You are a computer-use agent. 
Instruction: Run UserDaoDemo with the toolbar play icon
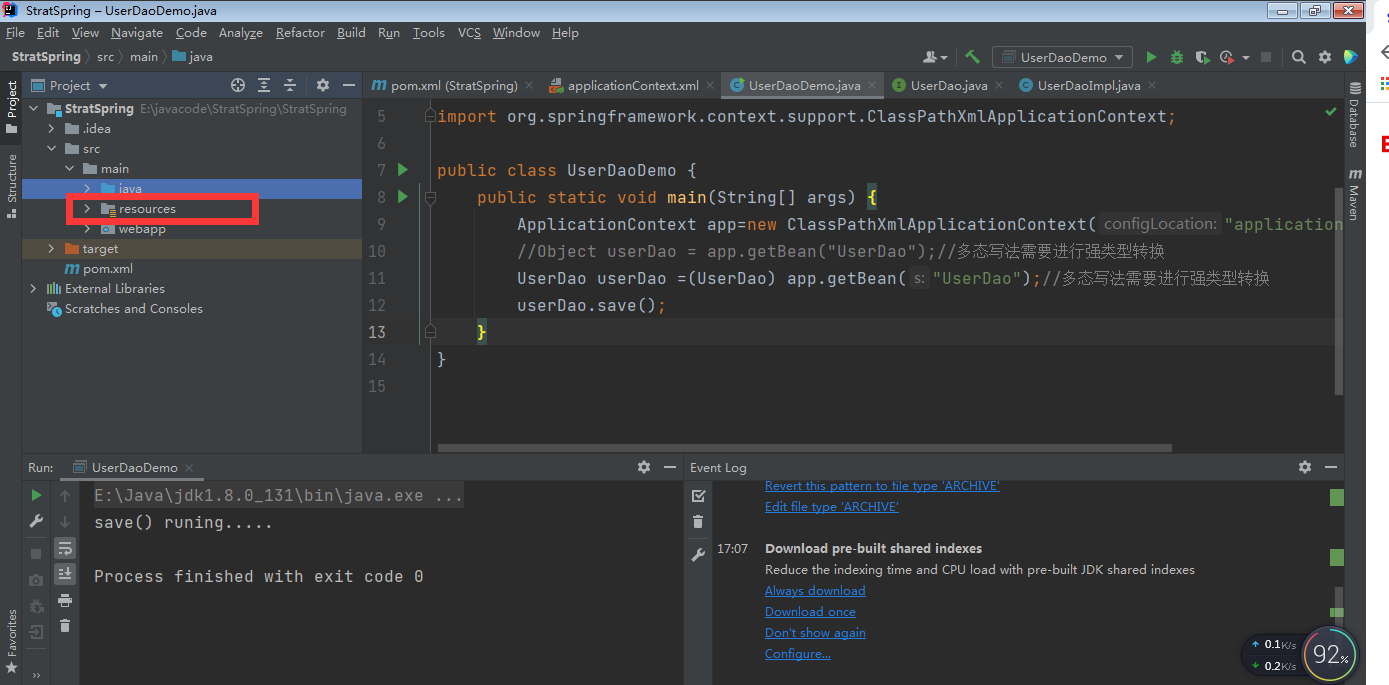(1151, 57)
